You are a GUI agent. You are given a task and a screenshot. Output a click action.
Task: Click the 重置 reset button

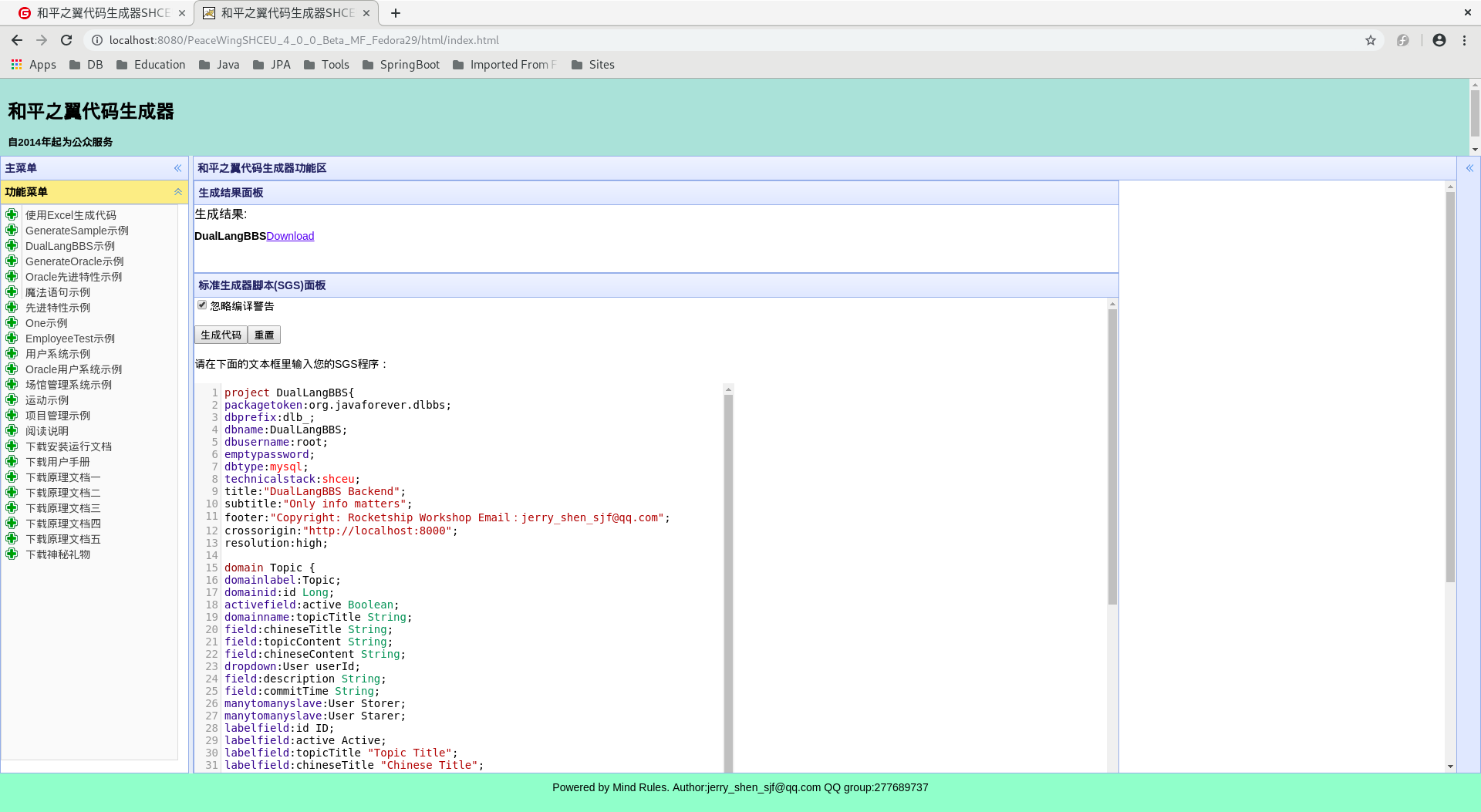[264, 335]
